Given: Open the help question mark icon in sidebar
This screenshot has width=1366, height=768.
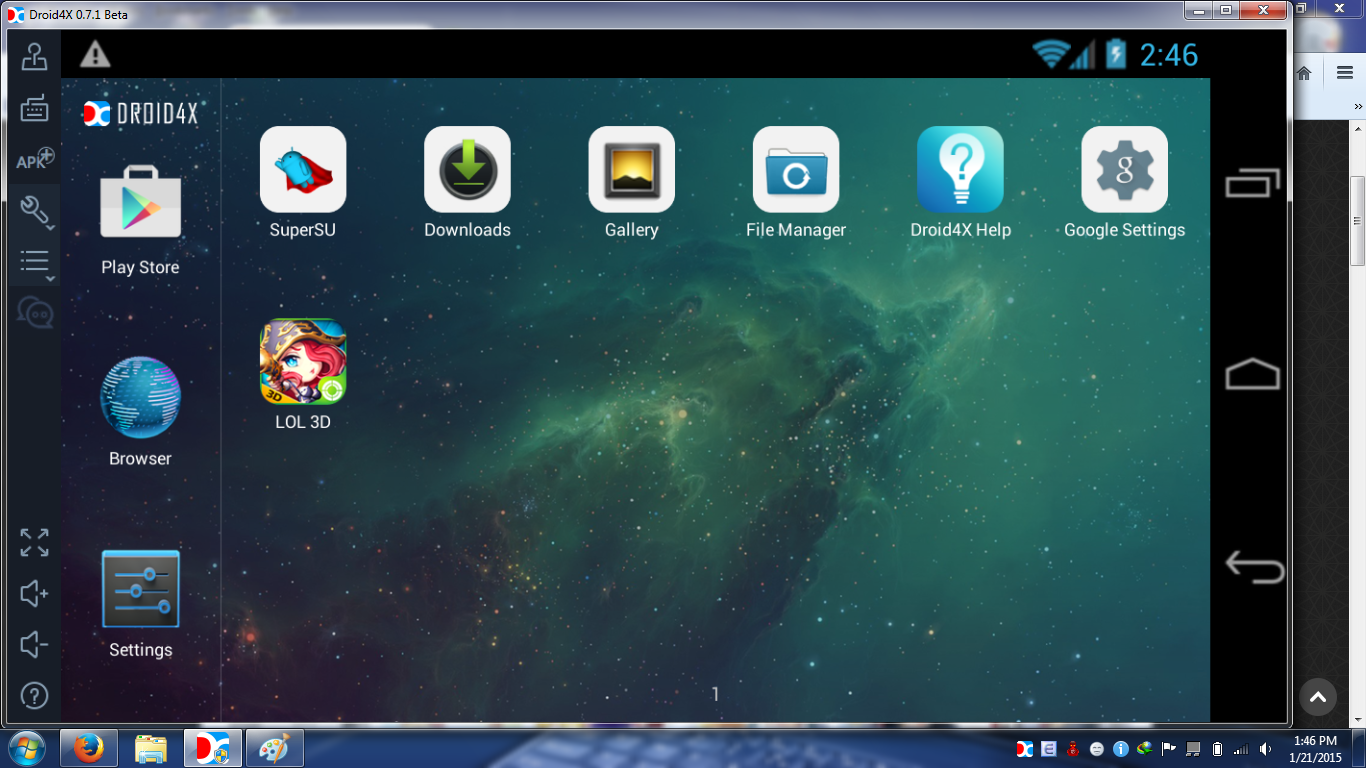Looking at the screenshot, I should click(34, 695).
